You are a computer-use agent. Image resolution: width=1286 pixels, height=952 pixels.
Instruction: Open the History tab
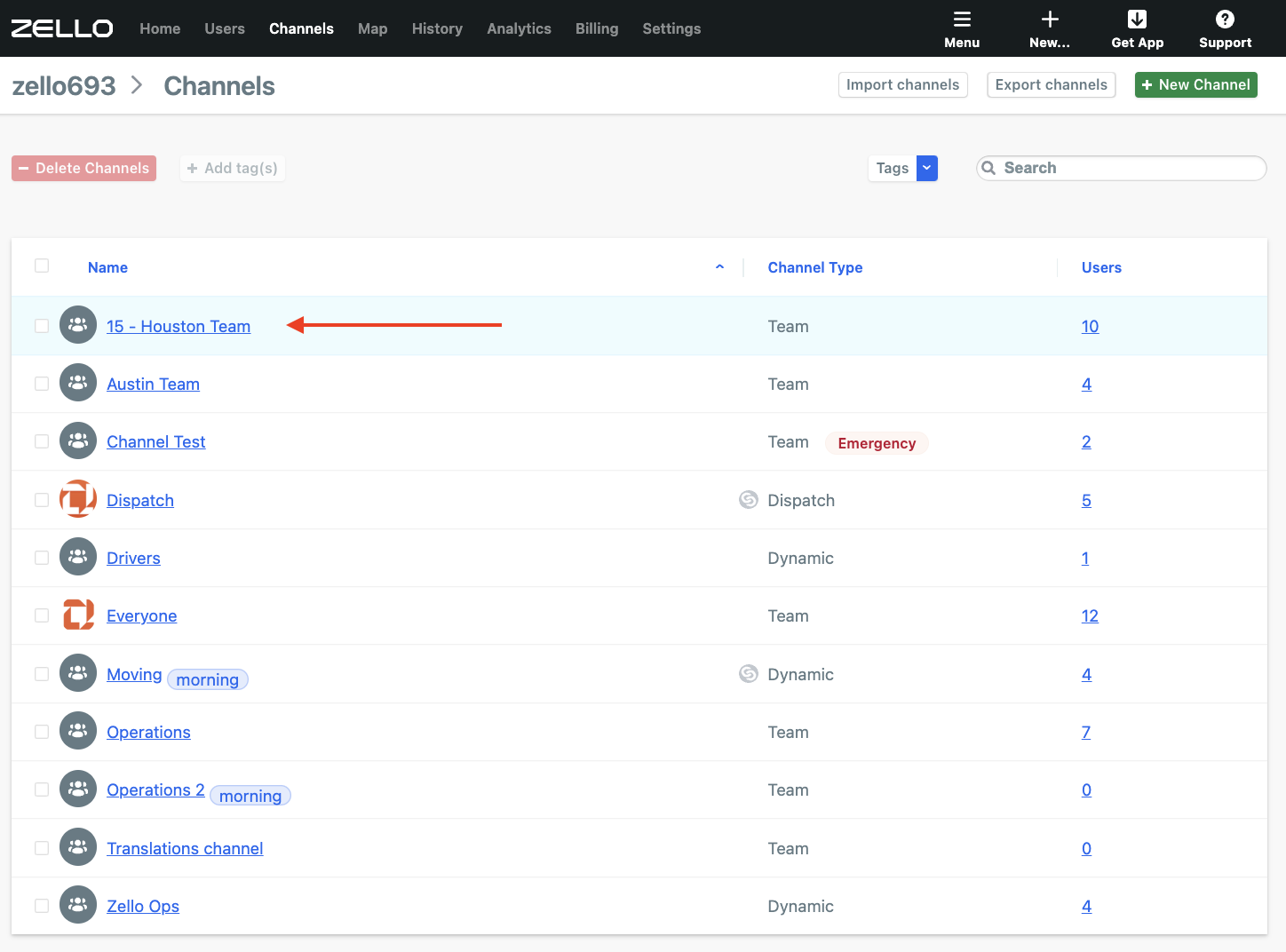tap(437, 28)
